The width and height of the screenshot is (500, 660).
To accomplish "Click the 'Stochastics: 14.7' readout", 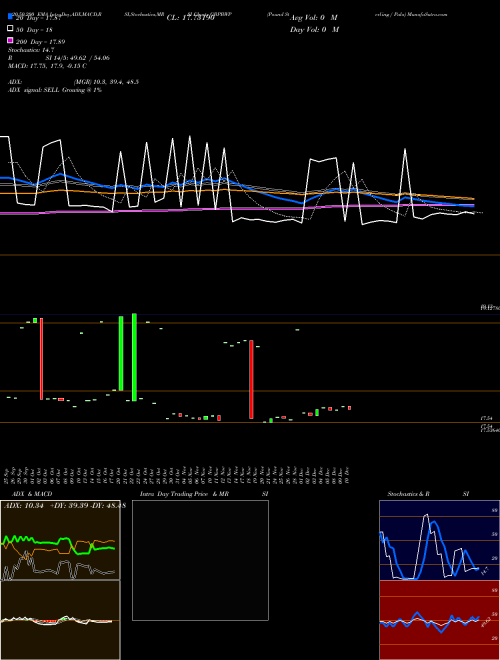I will point(31,50).
